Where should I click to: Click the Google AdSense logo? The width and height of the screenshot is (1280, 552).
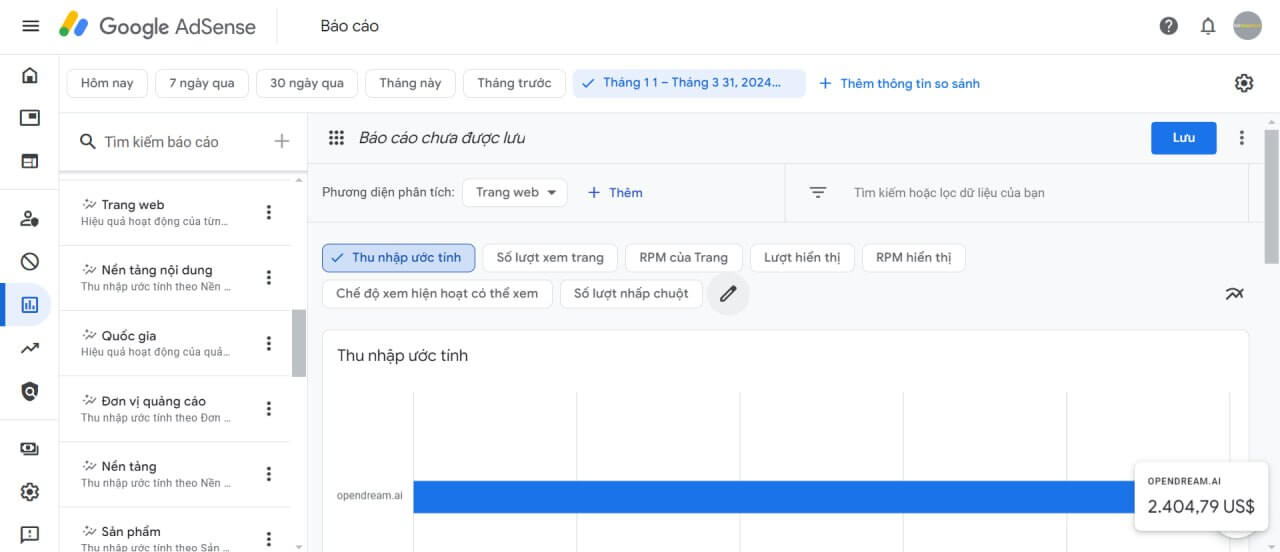pos(157,26)
